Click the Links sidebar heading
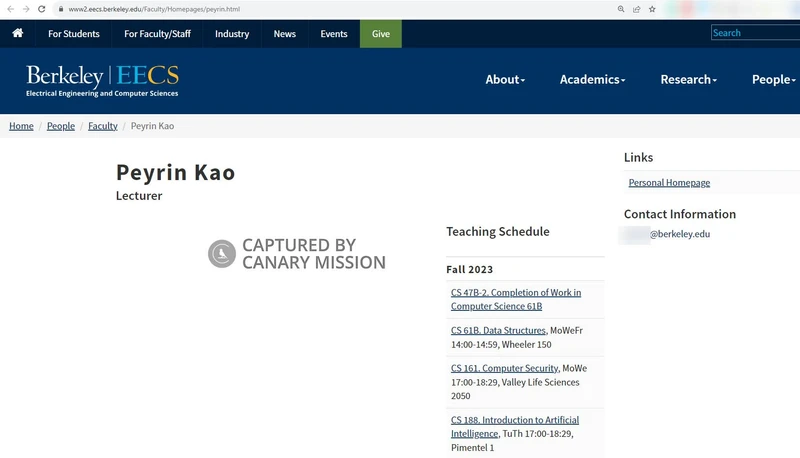This screenshot has height=458, width=800. pyautogui.click(x=638, y=158)
